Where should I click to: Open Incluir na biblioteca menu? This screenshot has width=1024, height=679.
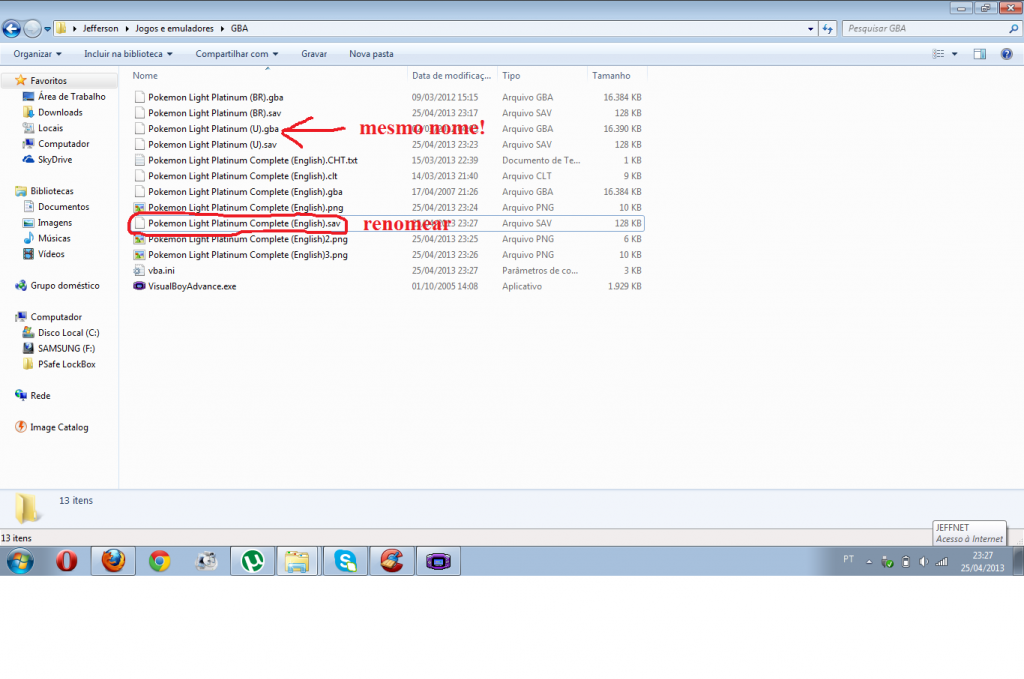click(128, 54)
